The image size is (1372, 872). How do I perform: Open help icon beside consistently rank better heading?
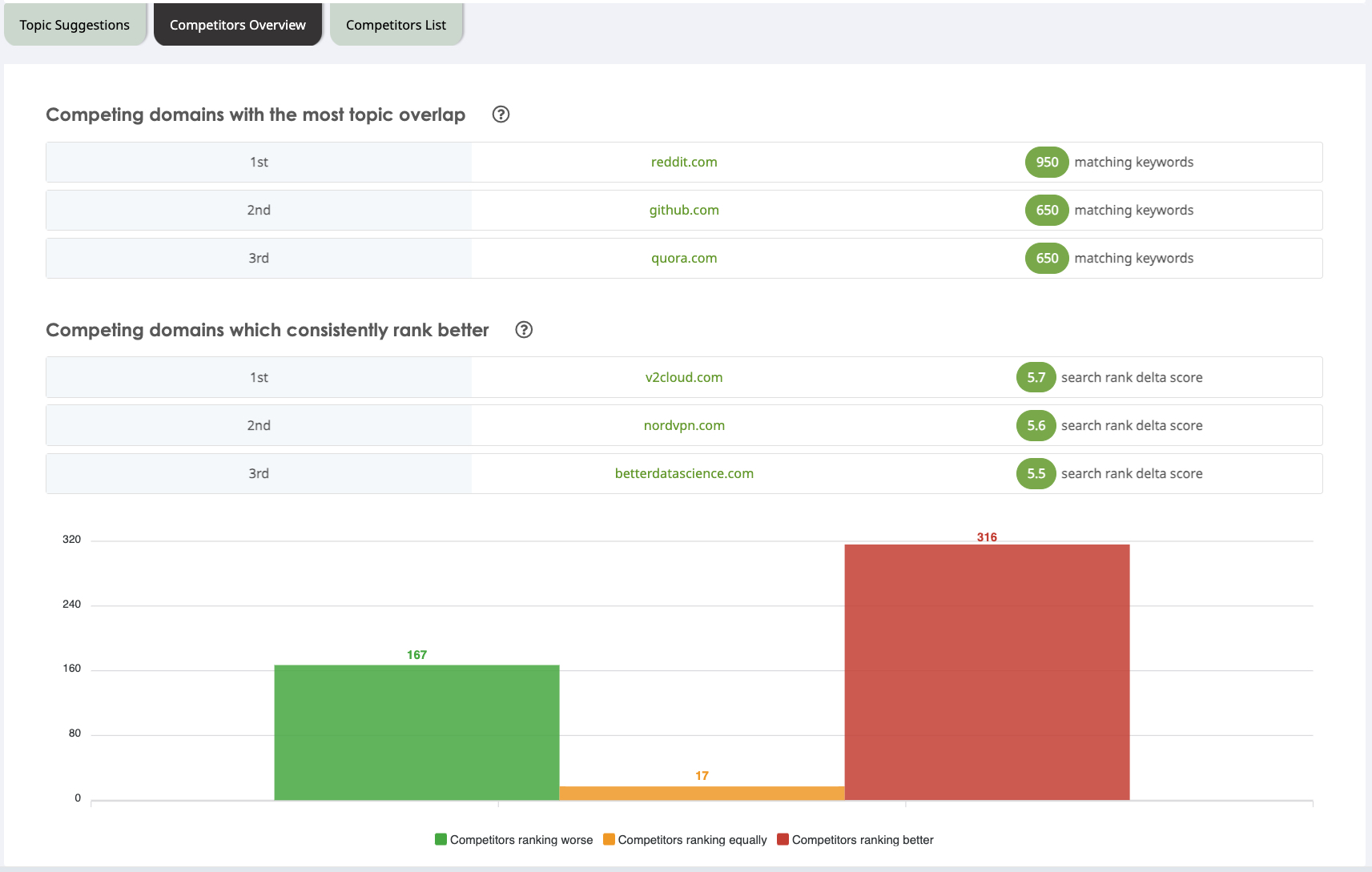coord(524,330)
